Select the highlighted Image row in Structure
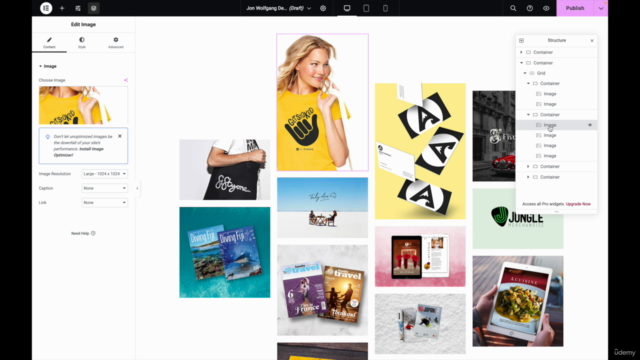This screenshot has height=360, width=640. coord(557,125)
